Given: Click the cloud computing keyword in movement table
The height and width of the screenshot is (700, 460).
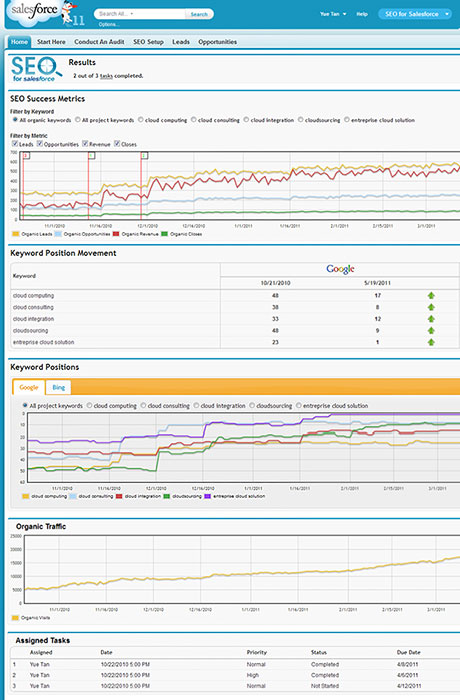Looking at the screenshot, I should tap(33, 296).
